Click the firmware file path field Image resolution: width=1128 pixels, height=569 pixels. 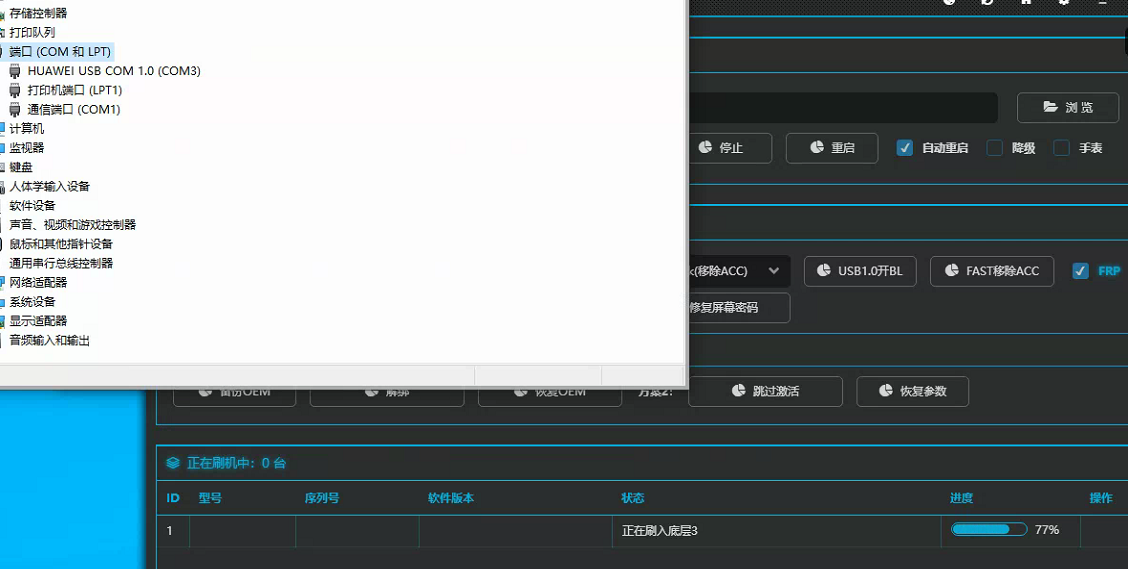tap(842, 107)
